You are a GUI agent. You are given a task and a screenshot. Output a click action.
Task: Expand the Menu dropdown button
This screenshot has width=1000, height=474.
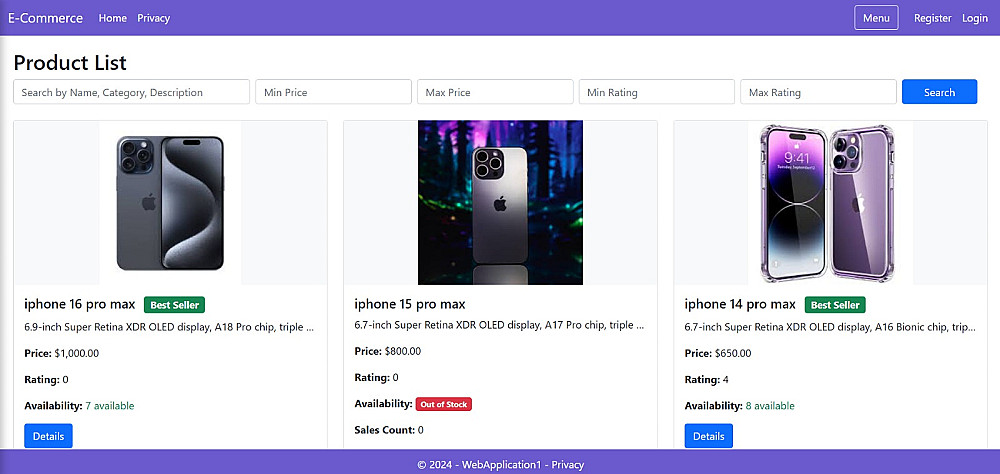[x=876, y=18]
